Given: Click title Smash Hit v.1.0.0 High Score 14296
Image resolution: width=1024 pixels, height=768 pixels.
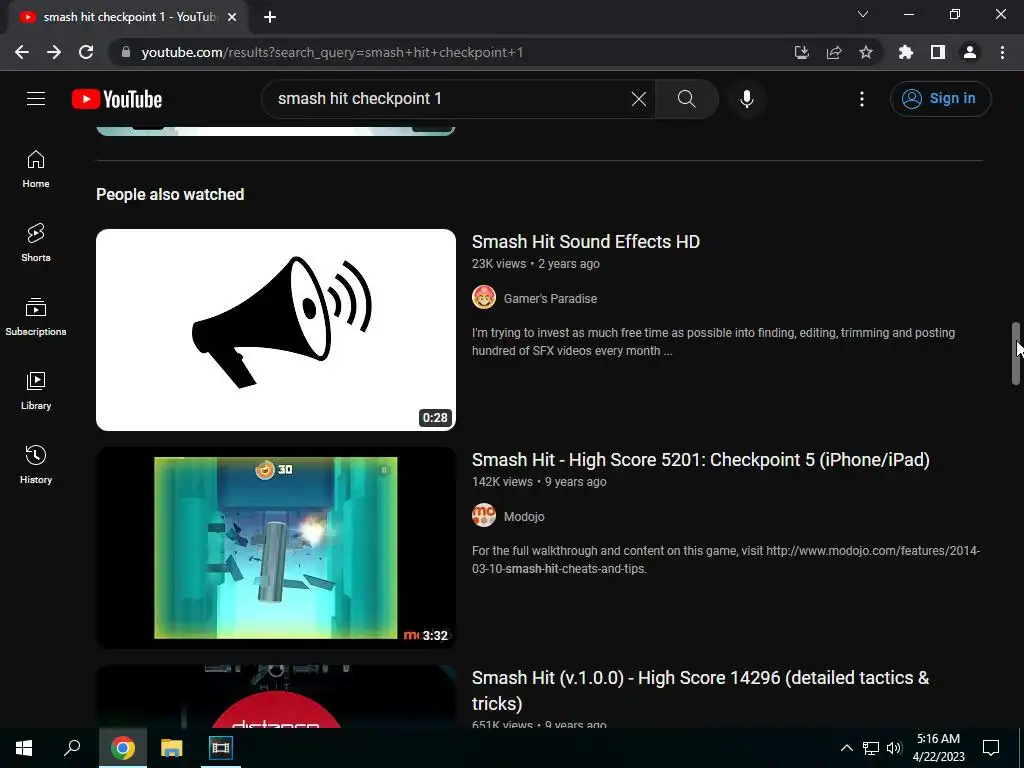Looking at the screenshot, I should click(x=701, y=690).
